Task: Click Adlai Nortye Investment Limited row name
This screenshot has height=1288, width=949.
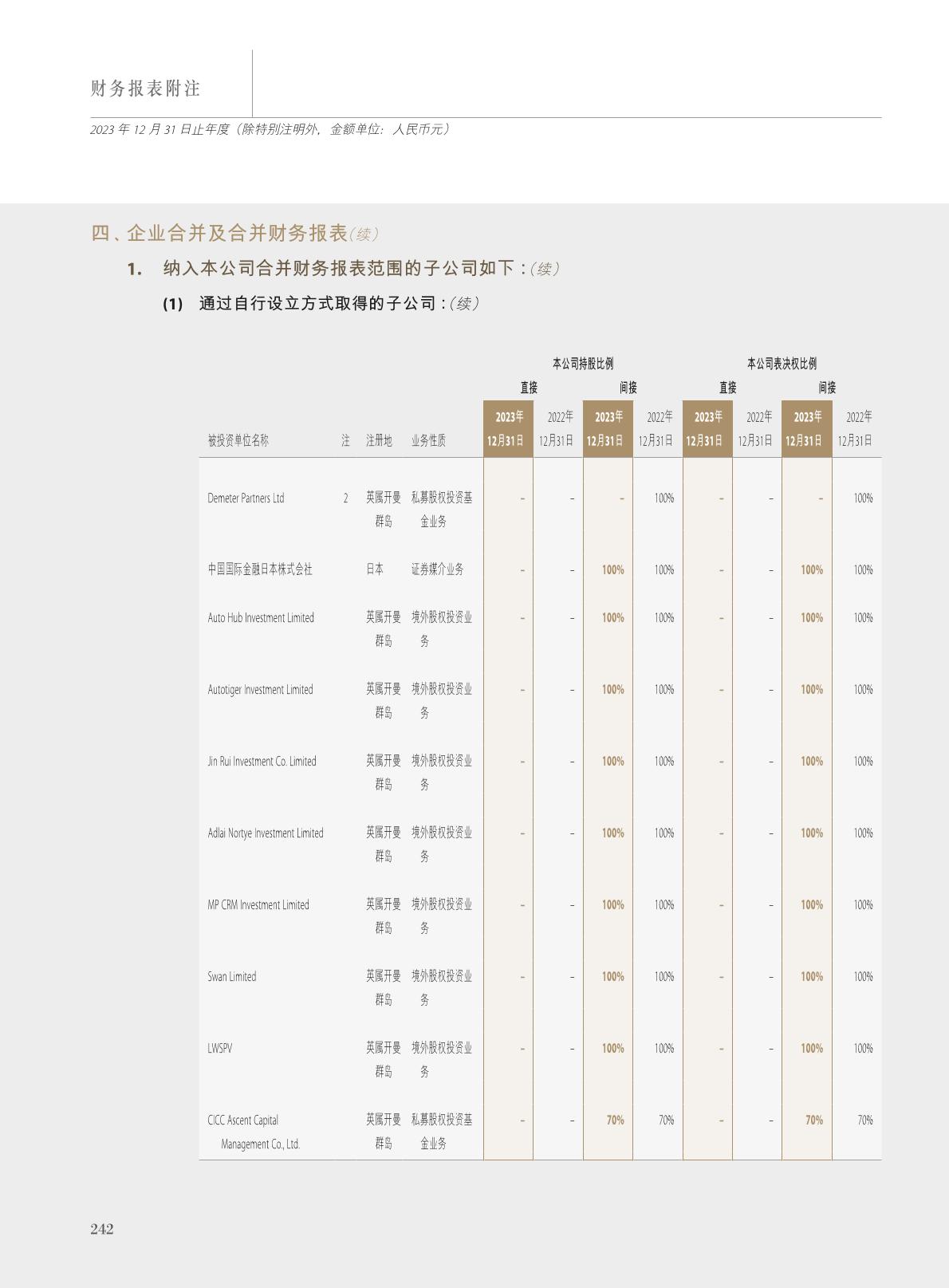Action: (x=266, y=833)
